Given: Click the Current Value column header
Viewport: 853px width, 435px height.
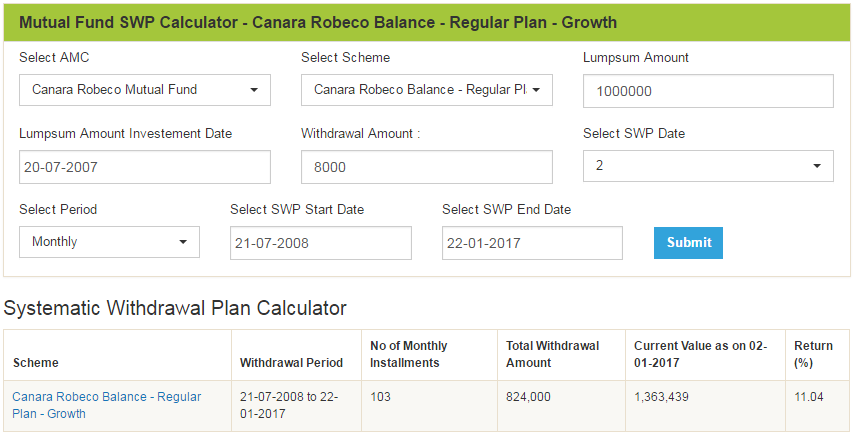Looking at the screenshot, I should click(x=700, y=354).
